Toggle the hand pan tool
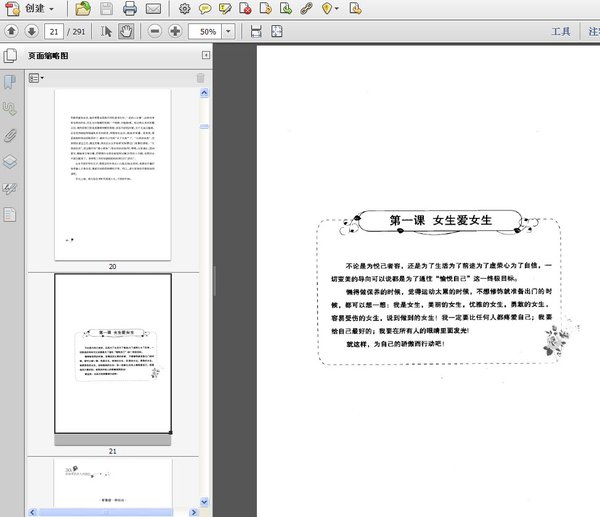This screenshot has height=517, width=600. coord(127,31)
